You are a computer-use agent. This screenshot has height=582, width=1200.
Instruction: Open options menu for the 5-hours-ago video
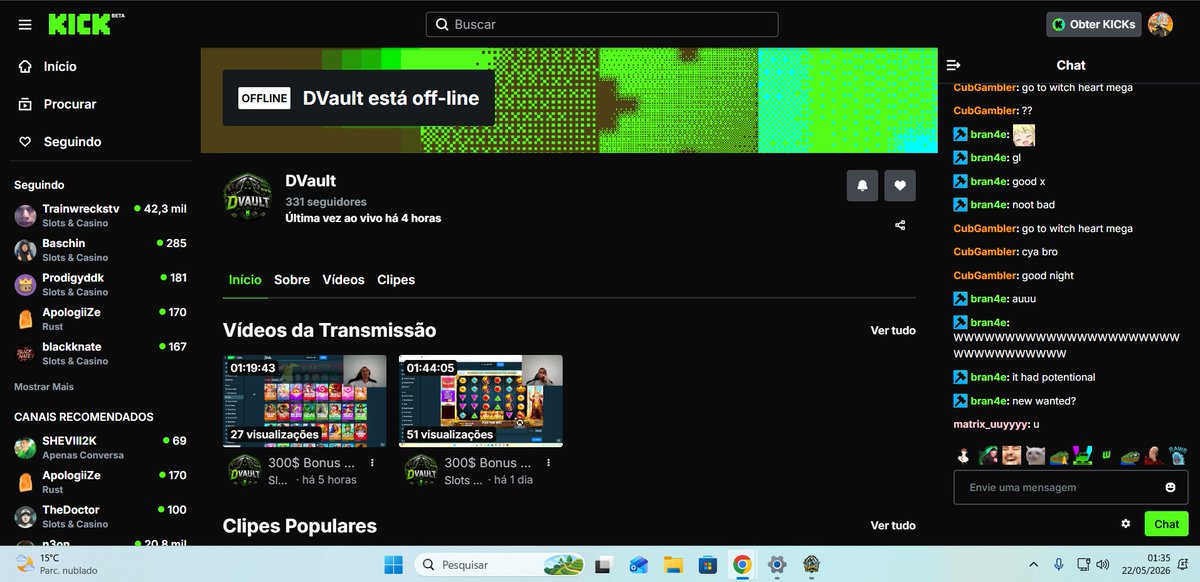tap(372, 463)
